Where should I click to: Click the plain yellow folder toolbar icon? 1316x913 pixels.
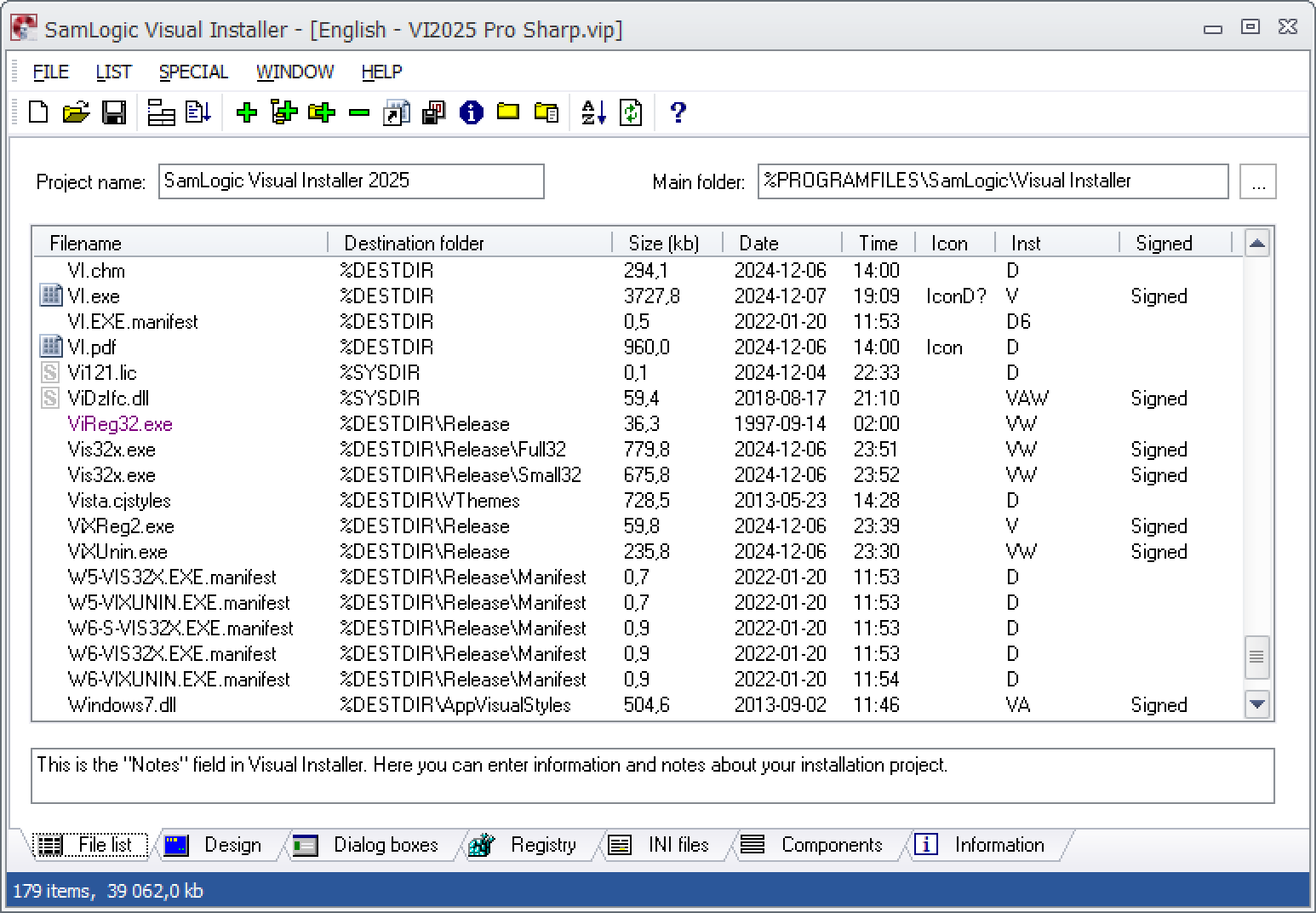tap(508, 112)
